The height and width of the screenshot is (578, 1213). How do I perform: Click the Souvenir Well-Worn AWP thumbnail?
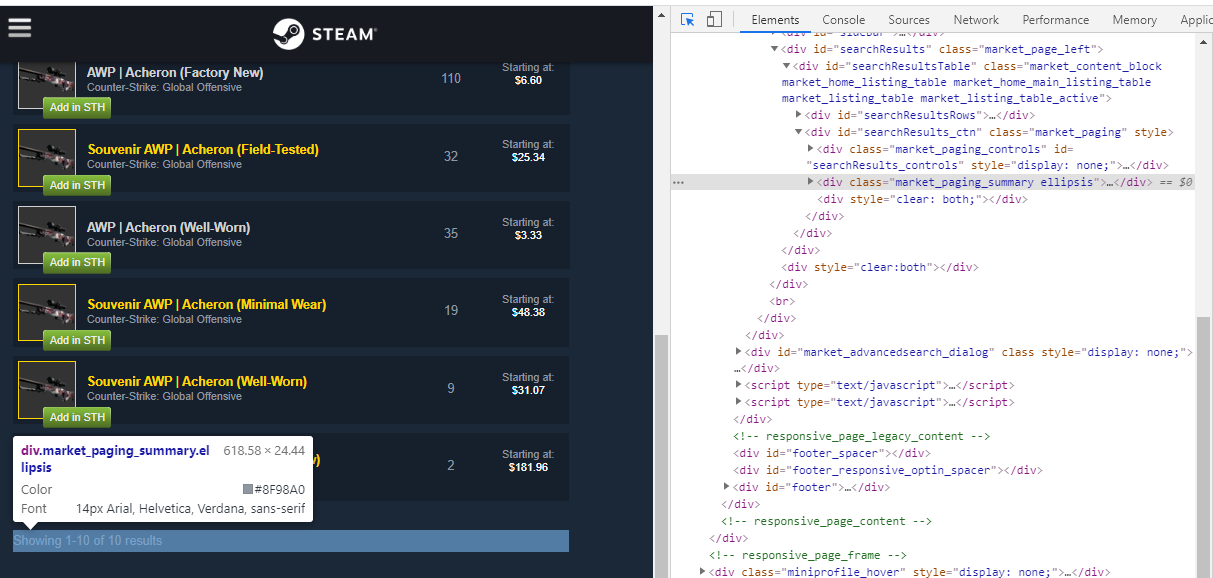(47, 389)
